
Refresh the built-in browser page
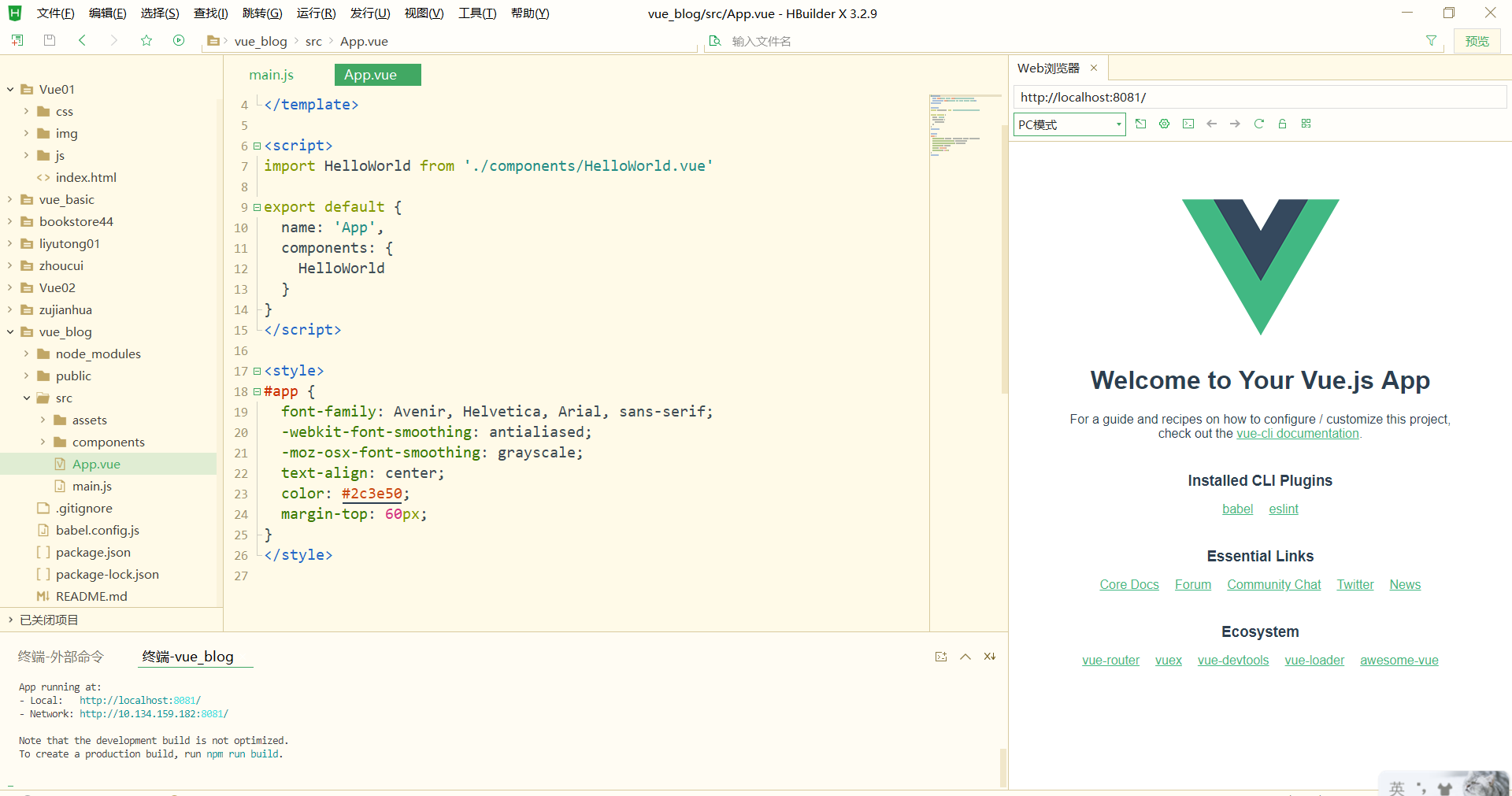coord(1258,124)
